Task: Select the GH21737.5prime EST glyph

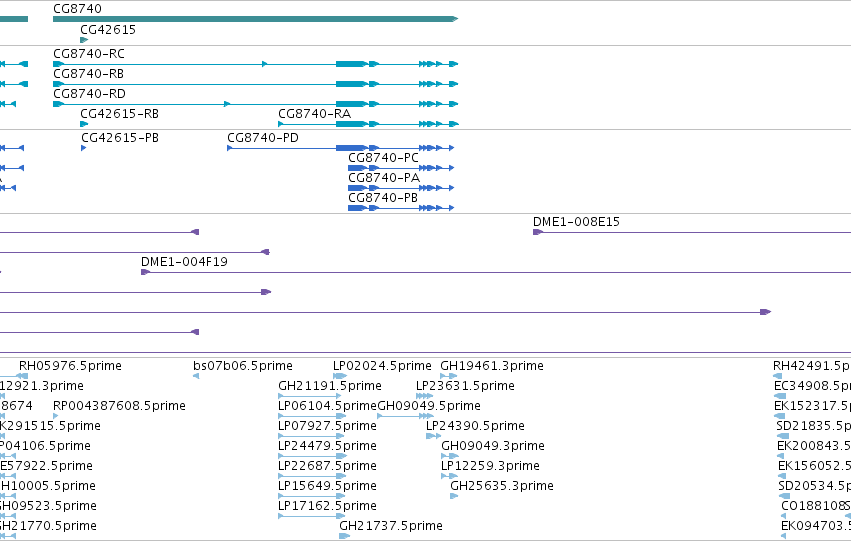Action: coord(345,536)
